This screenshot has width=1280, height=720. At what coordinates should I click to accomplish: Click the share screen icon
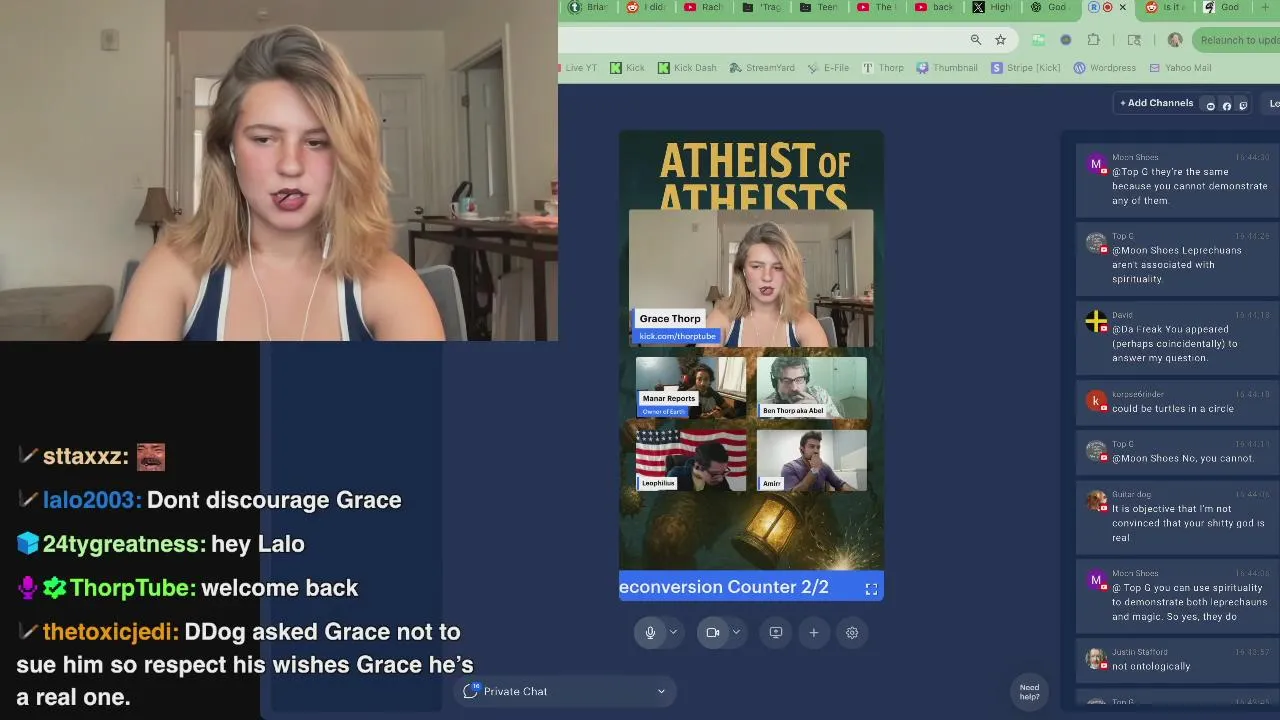(x=775, y=632)
